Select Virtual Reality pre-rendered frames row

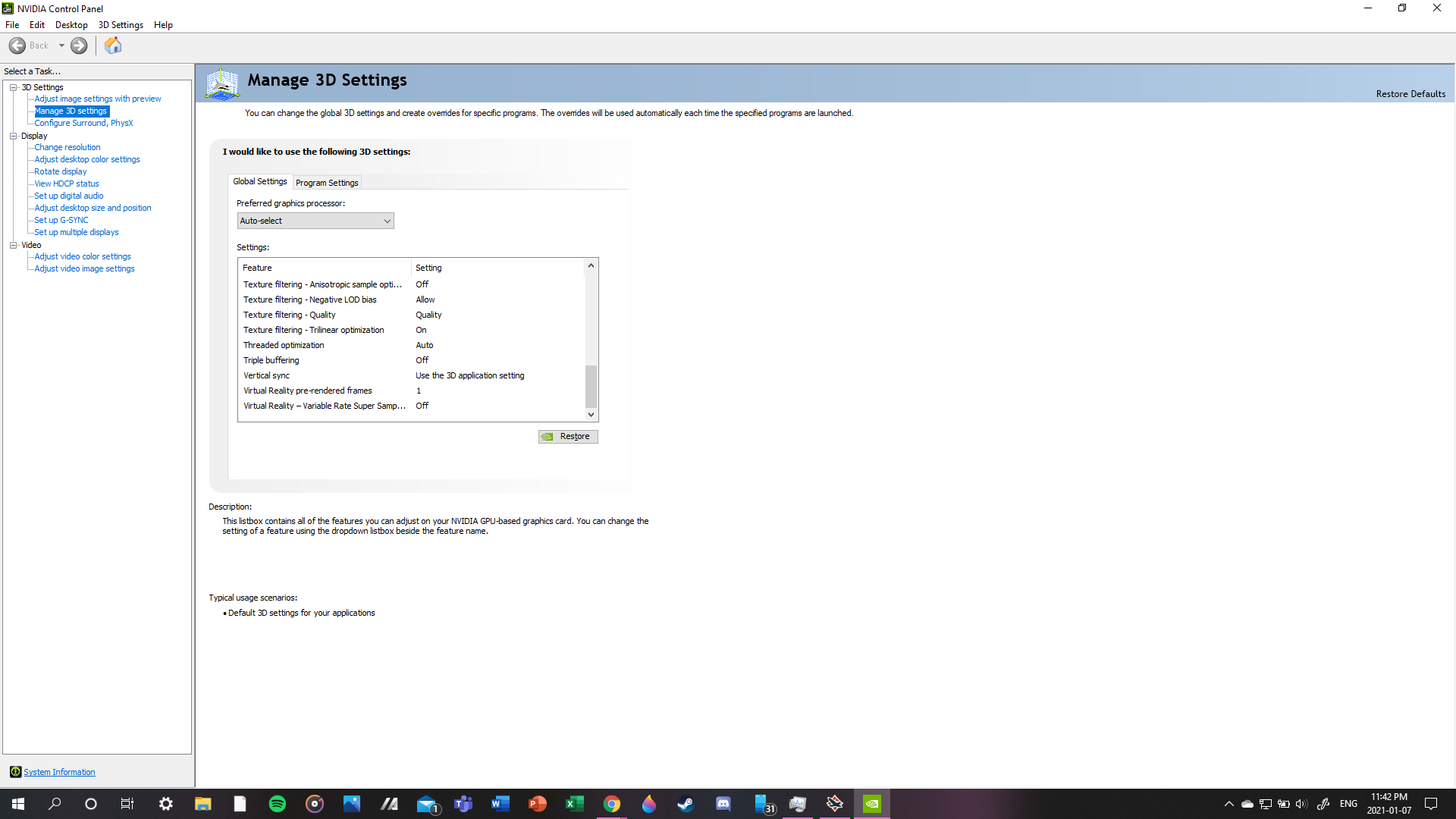(412, 391)
